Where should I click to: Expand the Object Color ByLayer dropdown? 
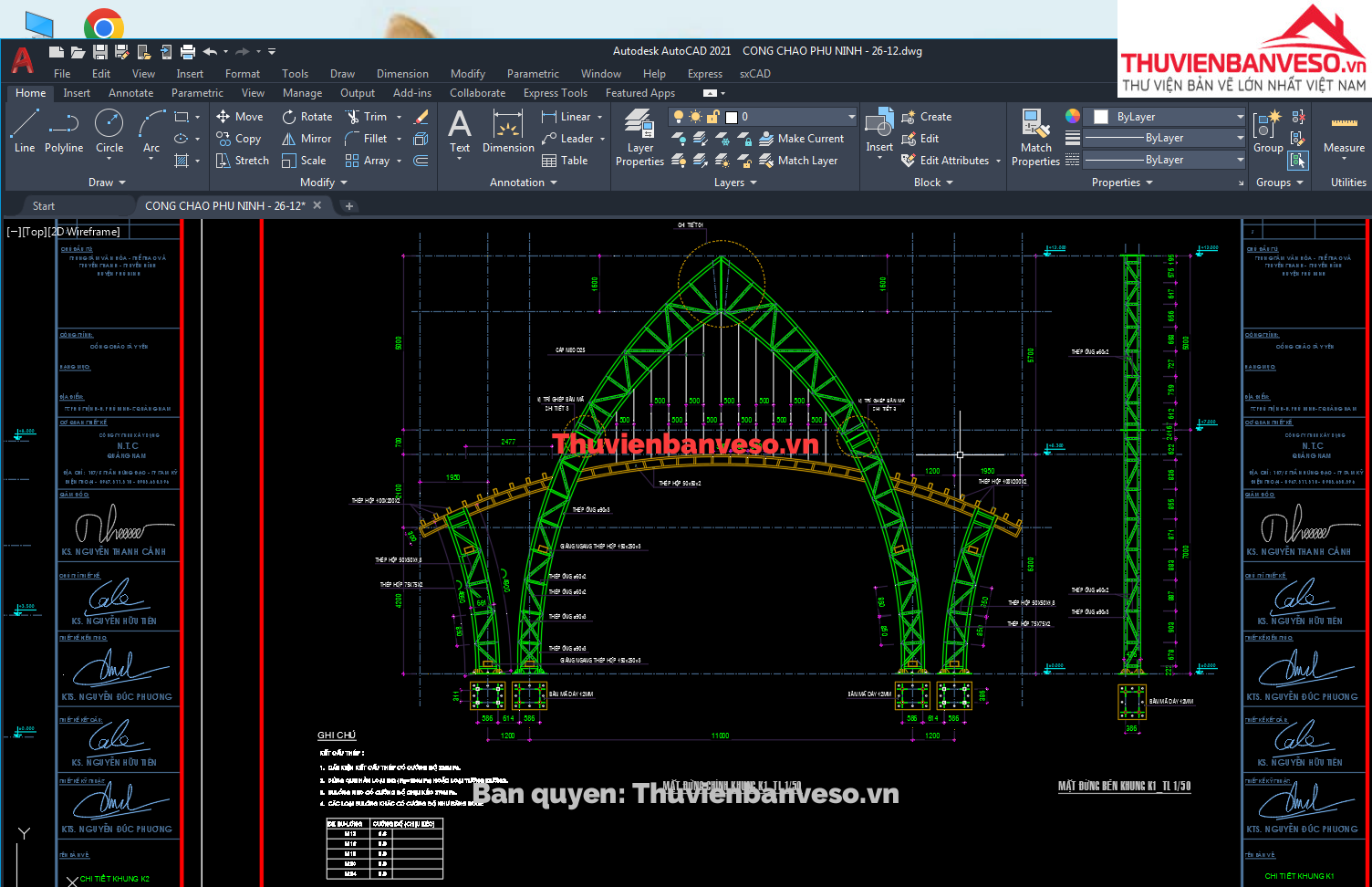pyautogui.click(x=1240, y=117)
